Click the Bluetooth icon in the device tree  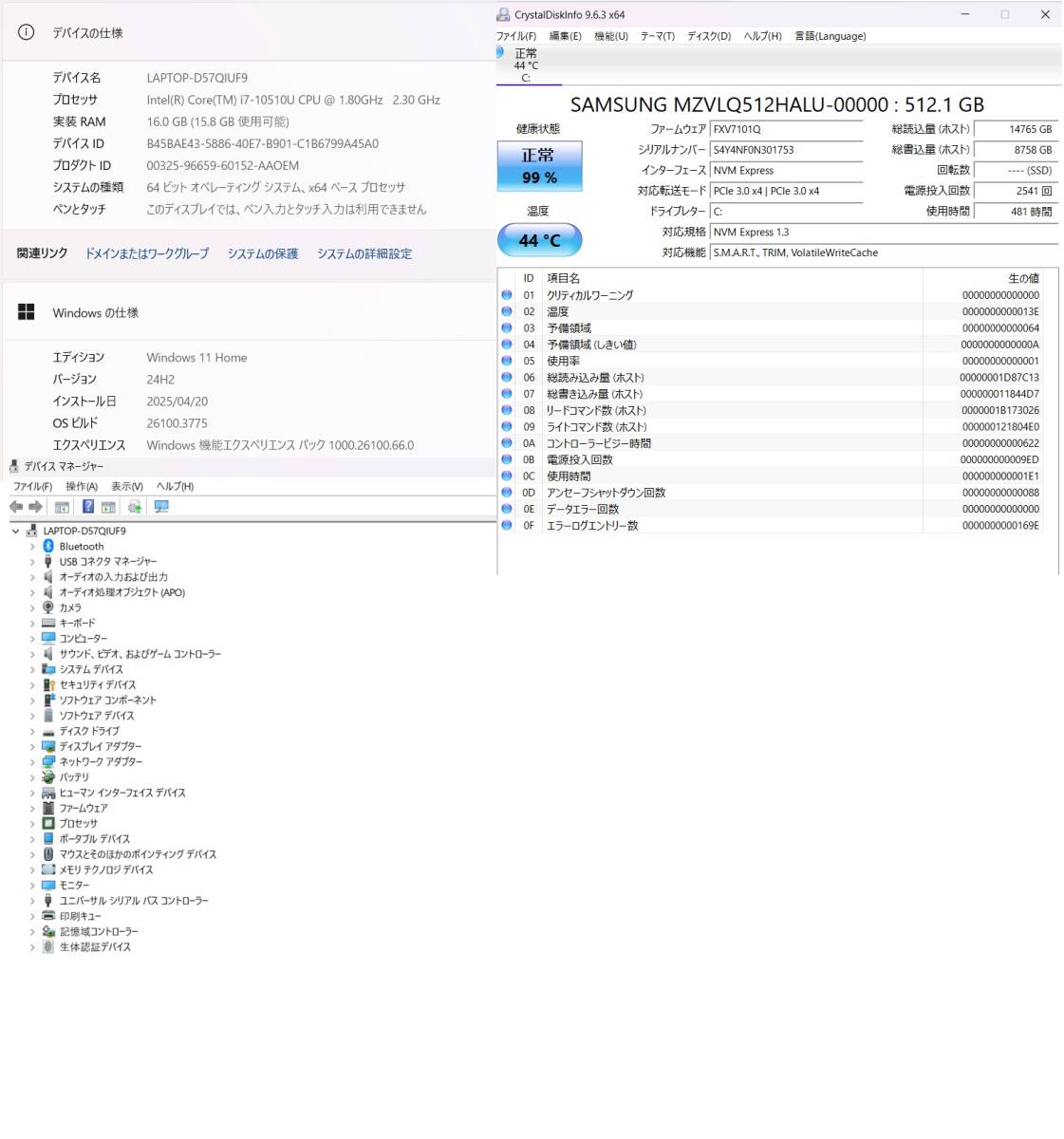point(48,546)
